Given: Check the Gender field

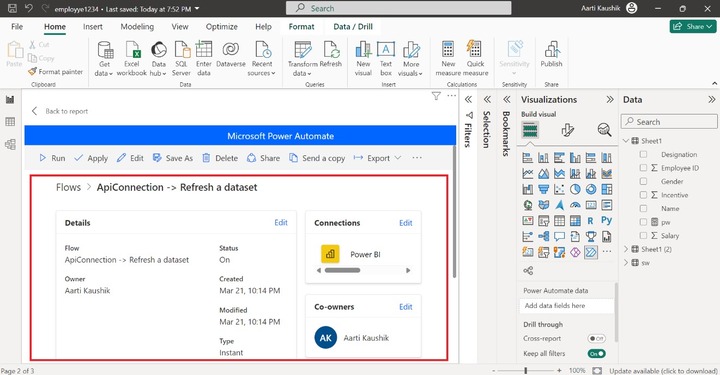Looking at the screenshot, I should tap(643, 181).
